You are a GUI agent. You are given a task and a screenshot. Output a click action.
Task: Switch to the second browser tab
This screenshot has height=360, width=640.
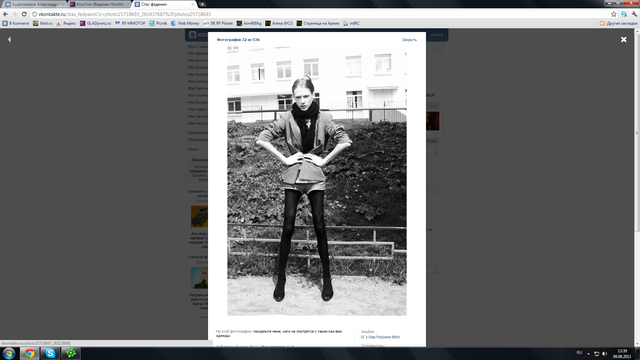tap(99, 4)
